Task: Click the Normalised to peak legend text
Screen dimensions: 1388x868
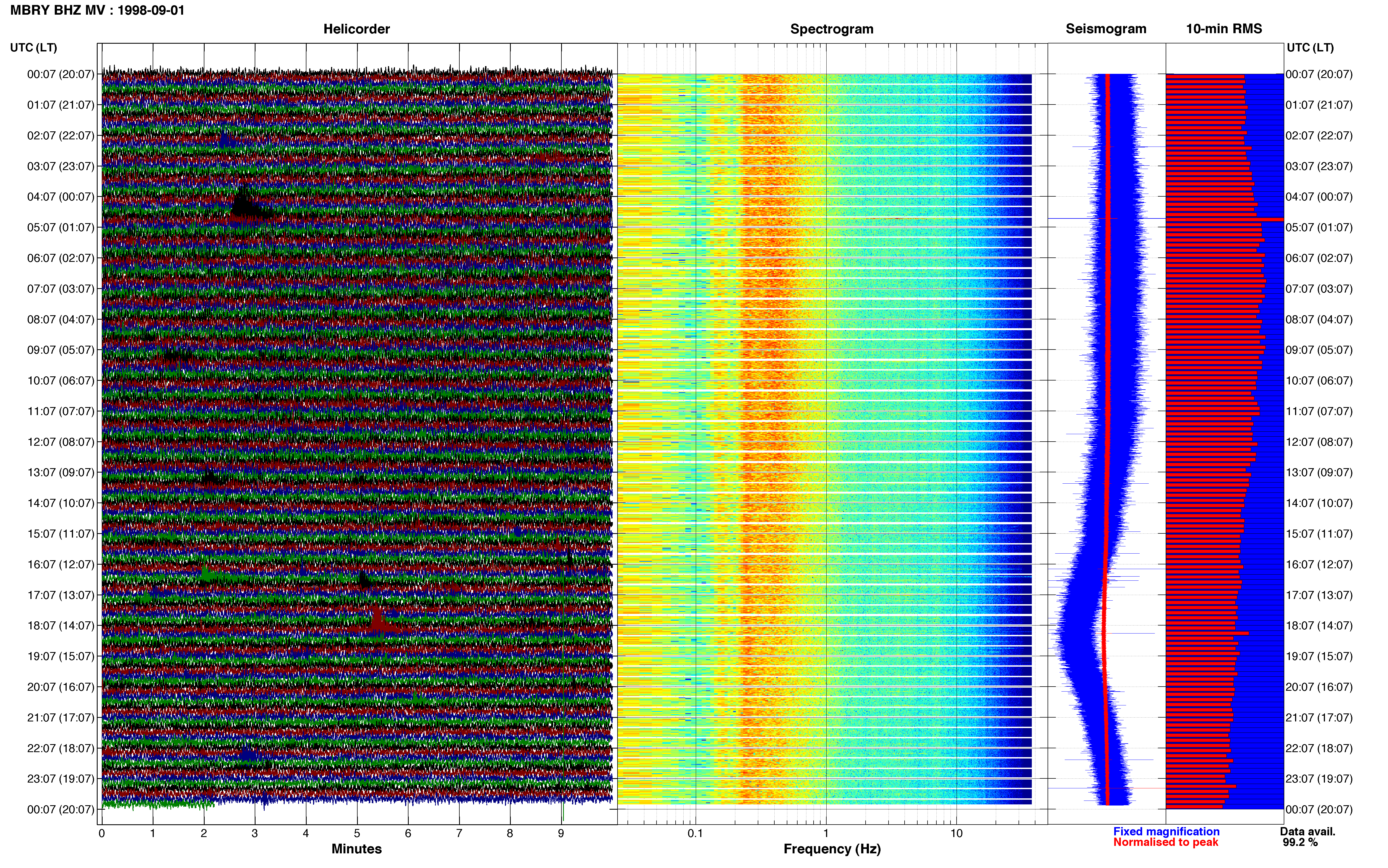Action: 1165,842
